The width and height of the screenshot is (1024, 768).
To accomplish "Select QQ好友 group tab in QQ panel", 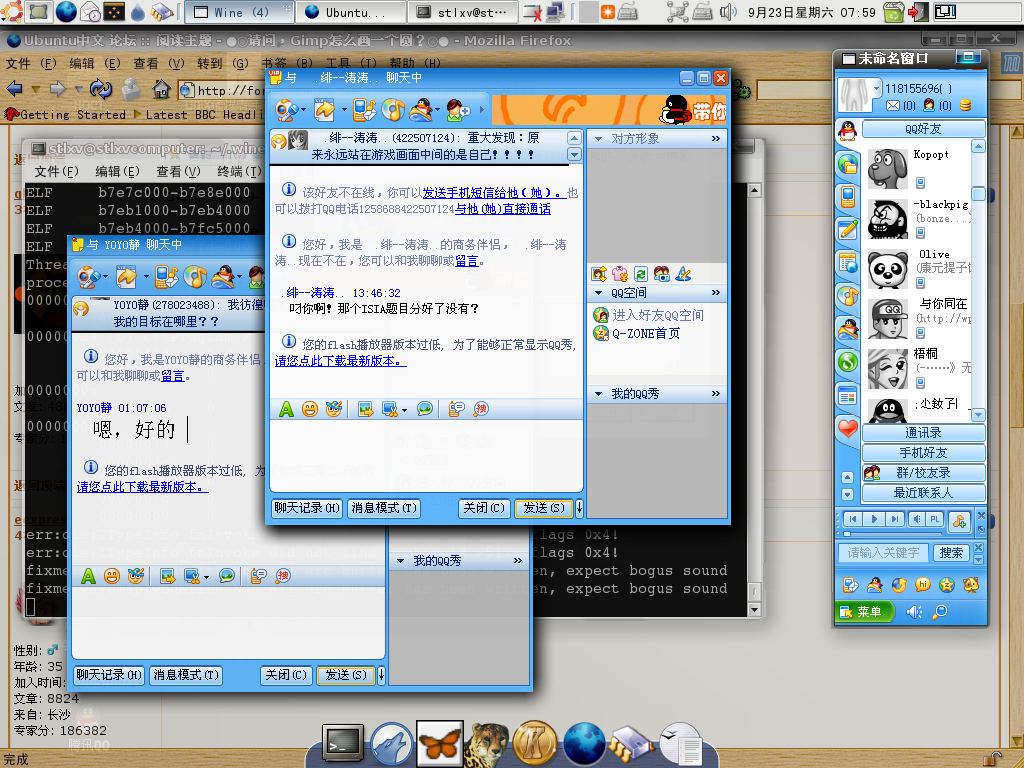I will click(923, 129).
